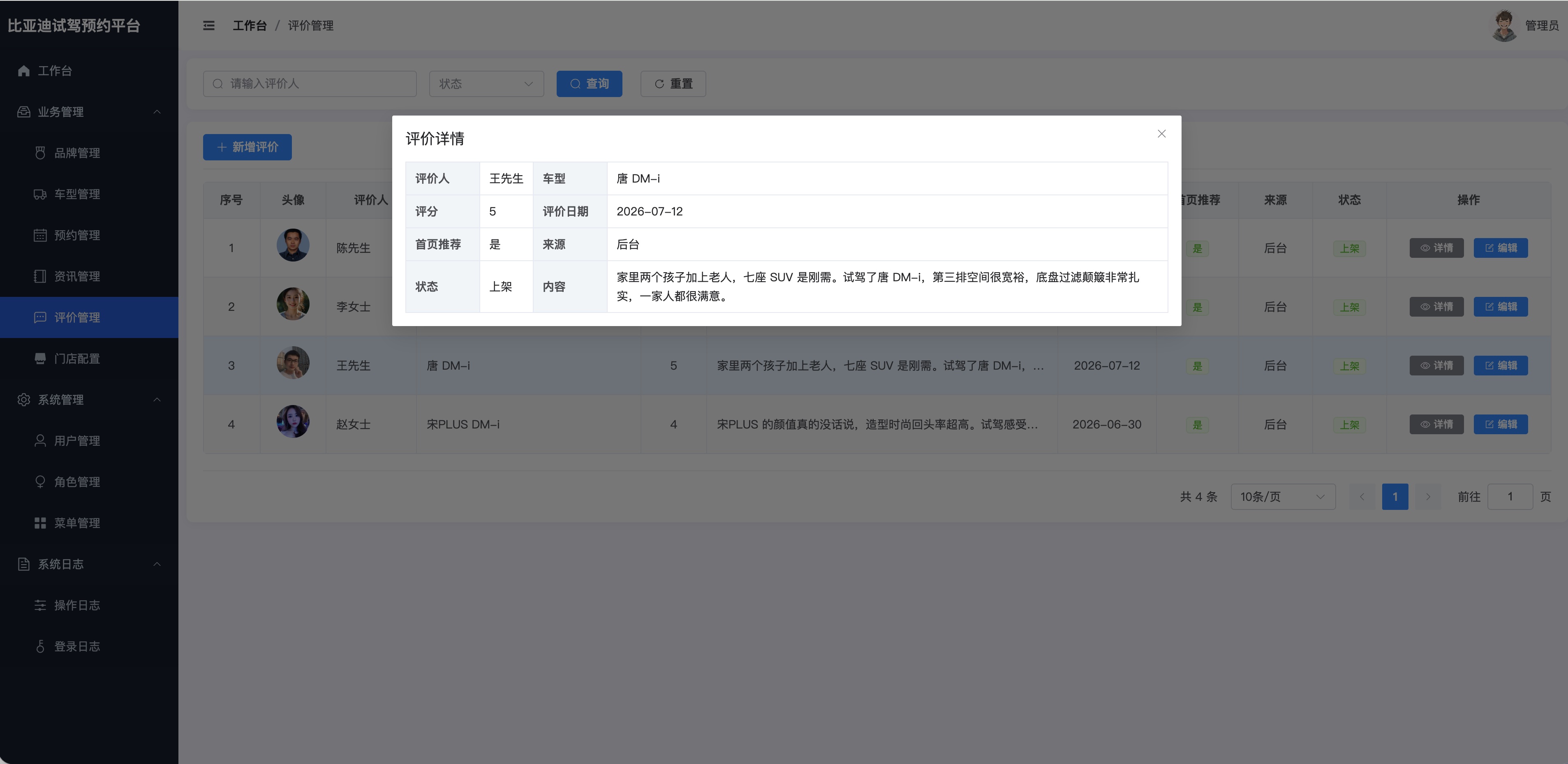Click the 资讯管理 notebook icon
Viewport: 1568px width, 764px height.
(x=40, y=276)
